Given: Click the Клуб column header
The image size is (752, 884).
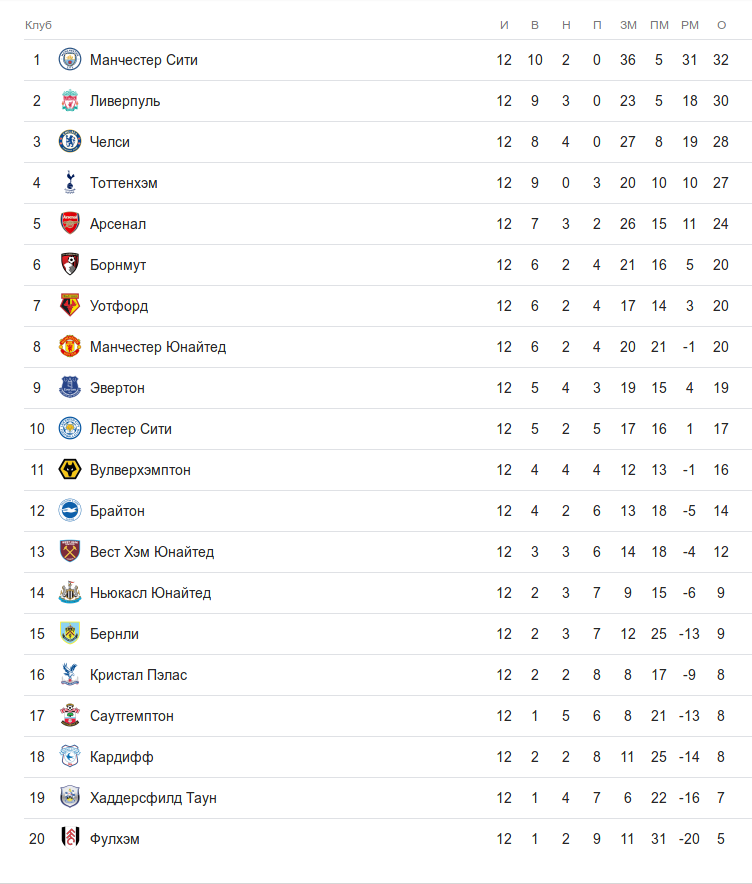Looking at the screenshot, I should pyautogui.click(x=38, y=25).
